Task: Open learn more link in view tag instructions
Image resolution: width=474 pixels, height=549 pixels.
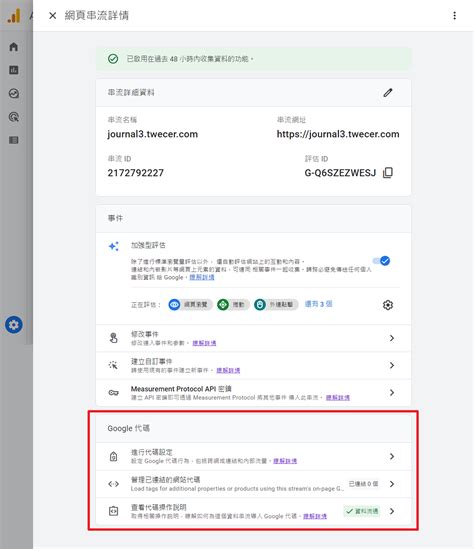Action: click(315, 516)
